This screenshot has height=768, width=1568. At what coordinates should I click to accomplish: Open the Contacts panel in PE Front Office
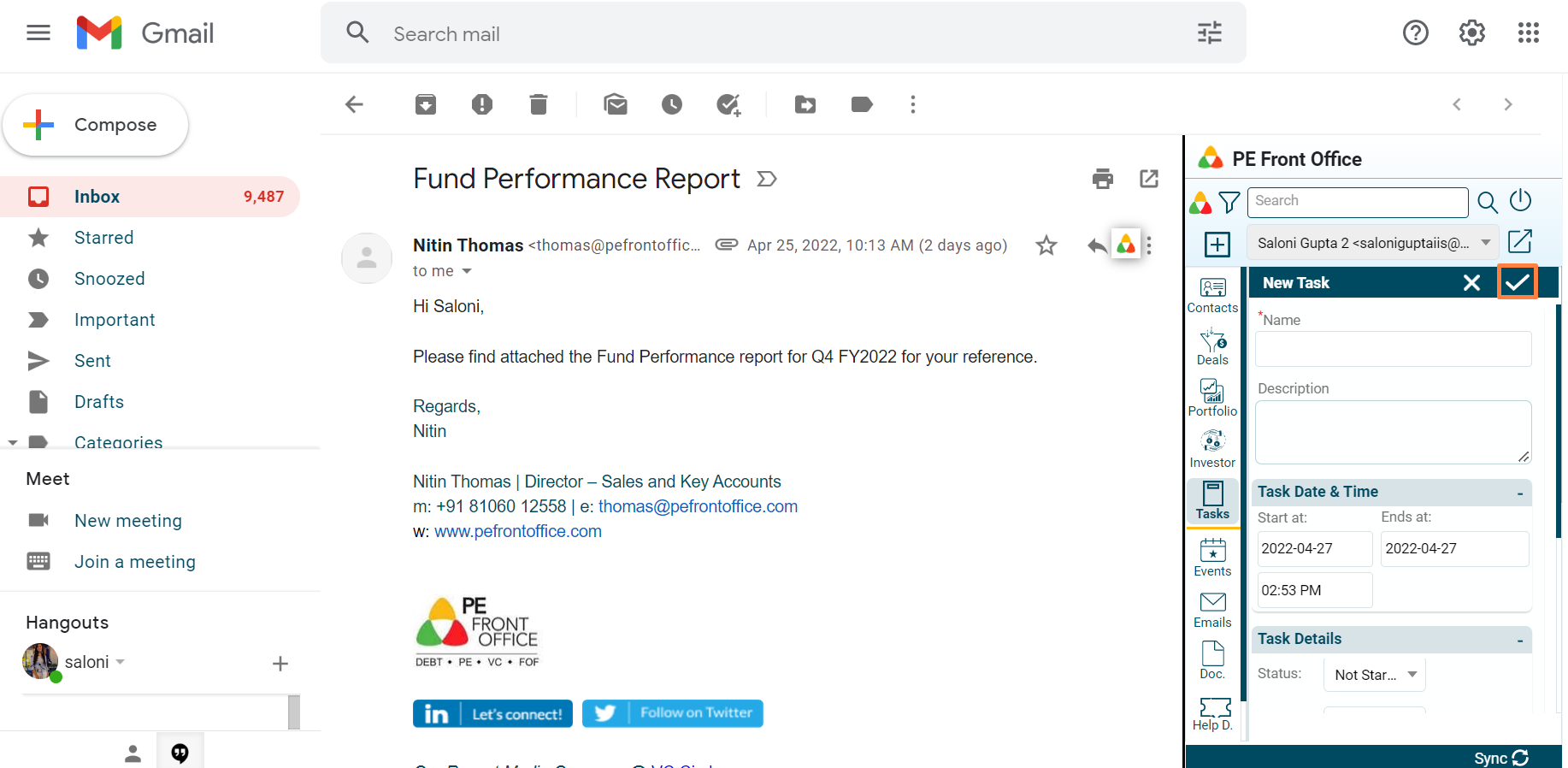(1212, 295)
